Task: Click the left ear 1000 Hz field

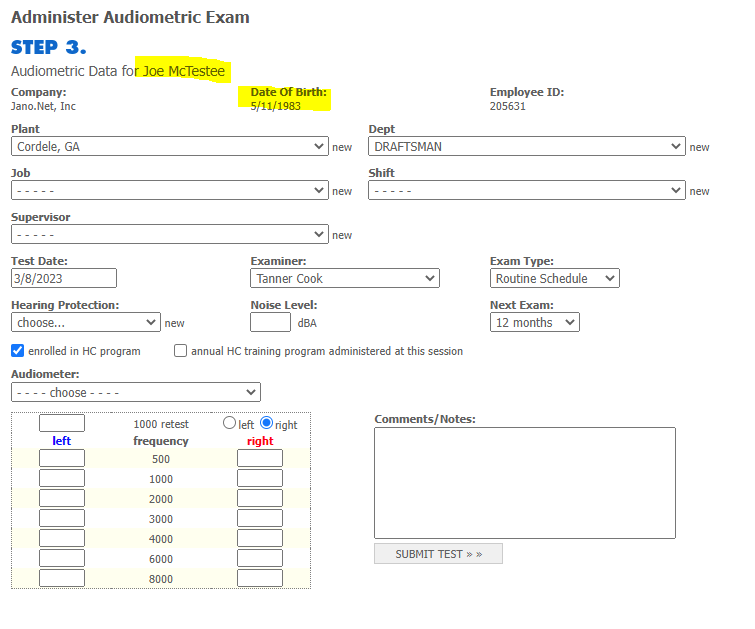Action: pyautogui.click(x=62, y=478)
